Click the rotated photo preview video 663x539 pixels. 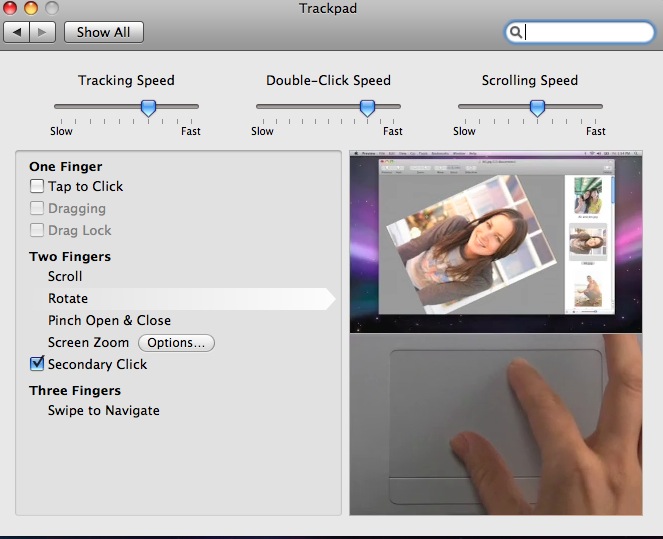pyautogui.click(x=496, y=242)
